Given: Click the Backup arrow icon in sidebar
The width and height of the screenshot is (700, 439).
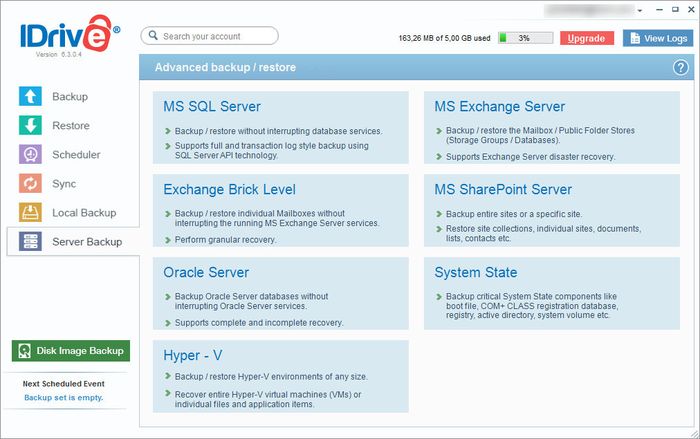Looking at the screenshot, I should pyautogui.click(x=31, y=97).
